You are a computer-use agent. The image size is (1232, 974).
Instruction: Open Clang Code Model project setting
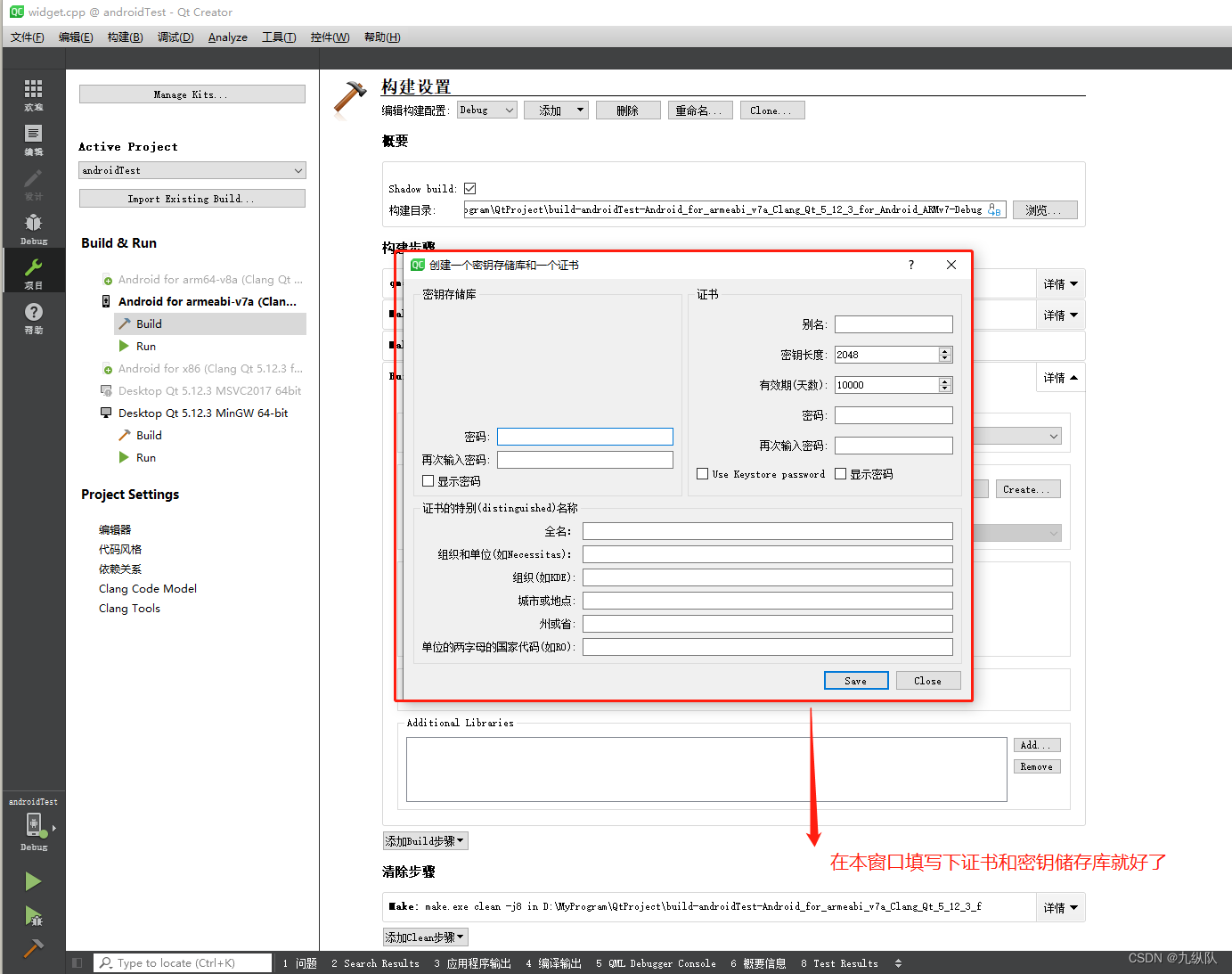148,589
